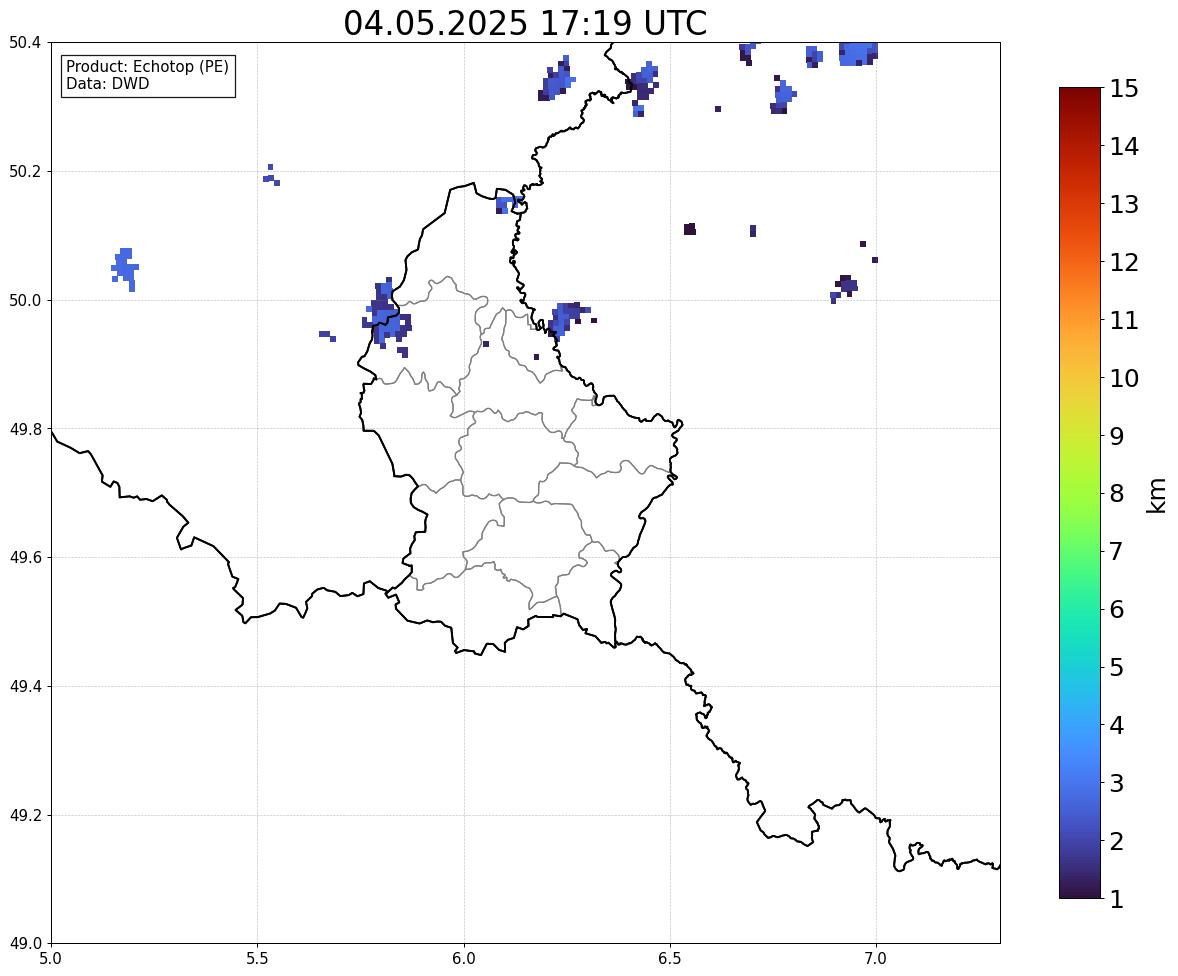Click the colorbar tick label 3
Screen dimensions: 1178x976
(x=1117, y=783)
